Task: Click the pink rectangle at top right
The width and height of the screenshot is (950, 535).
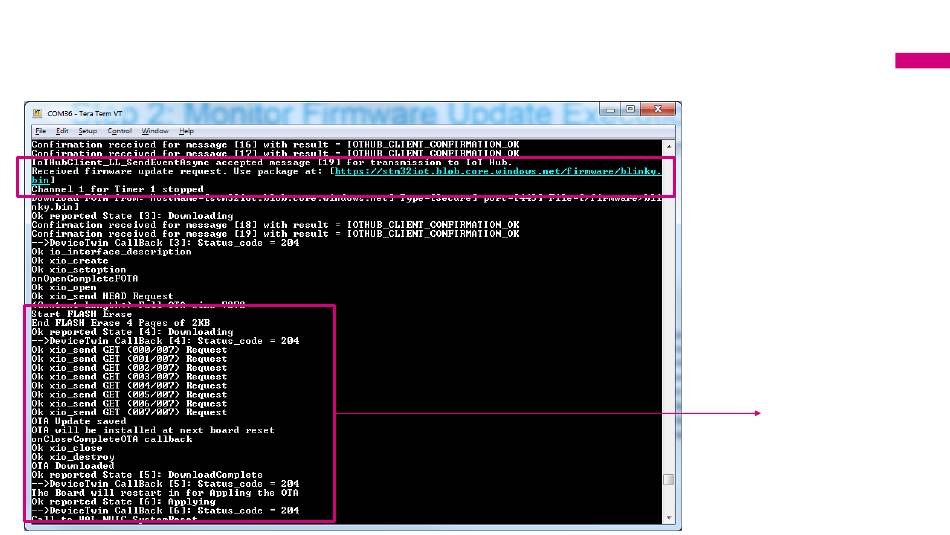Action: [x=922, y=61]
